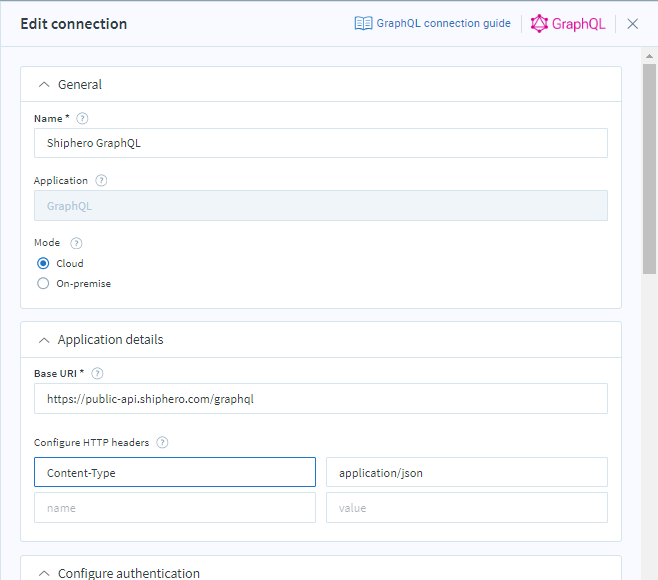Viewport: 658px width, 580px height.
Task: Collapse the Configure authentication section
Action: 44,573
